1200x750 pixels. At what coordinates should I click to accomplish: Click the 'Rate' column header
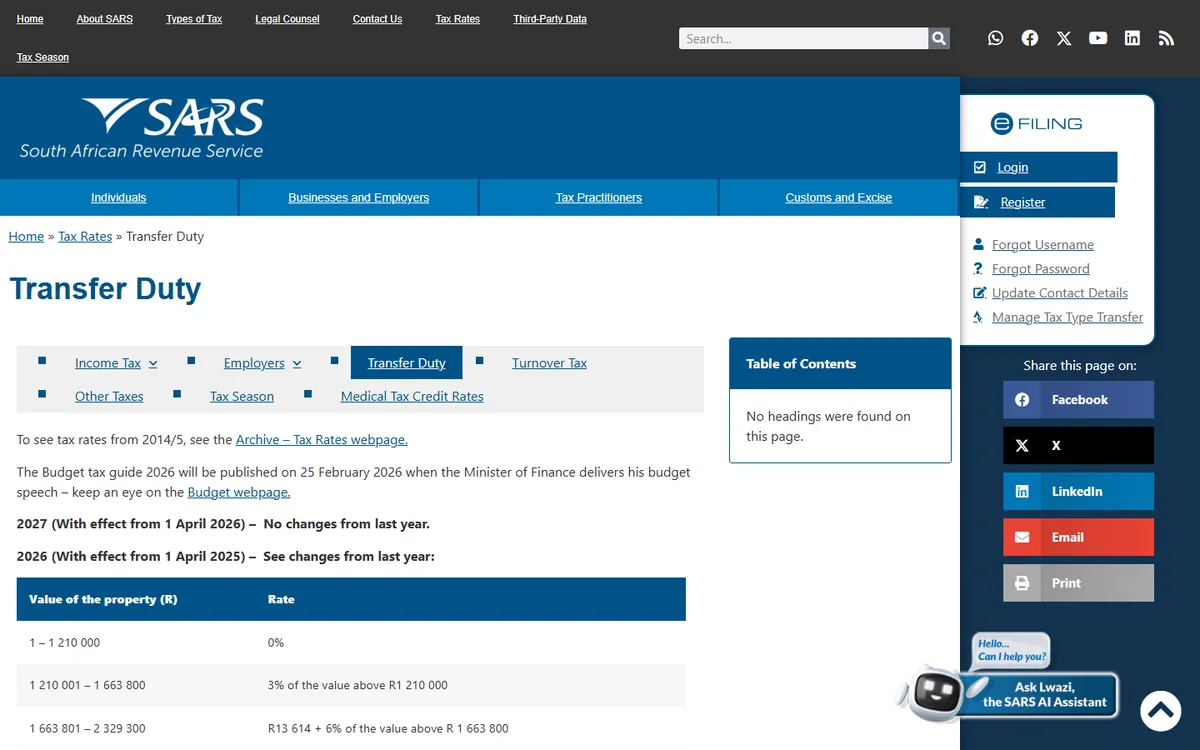pos(281,599)
